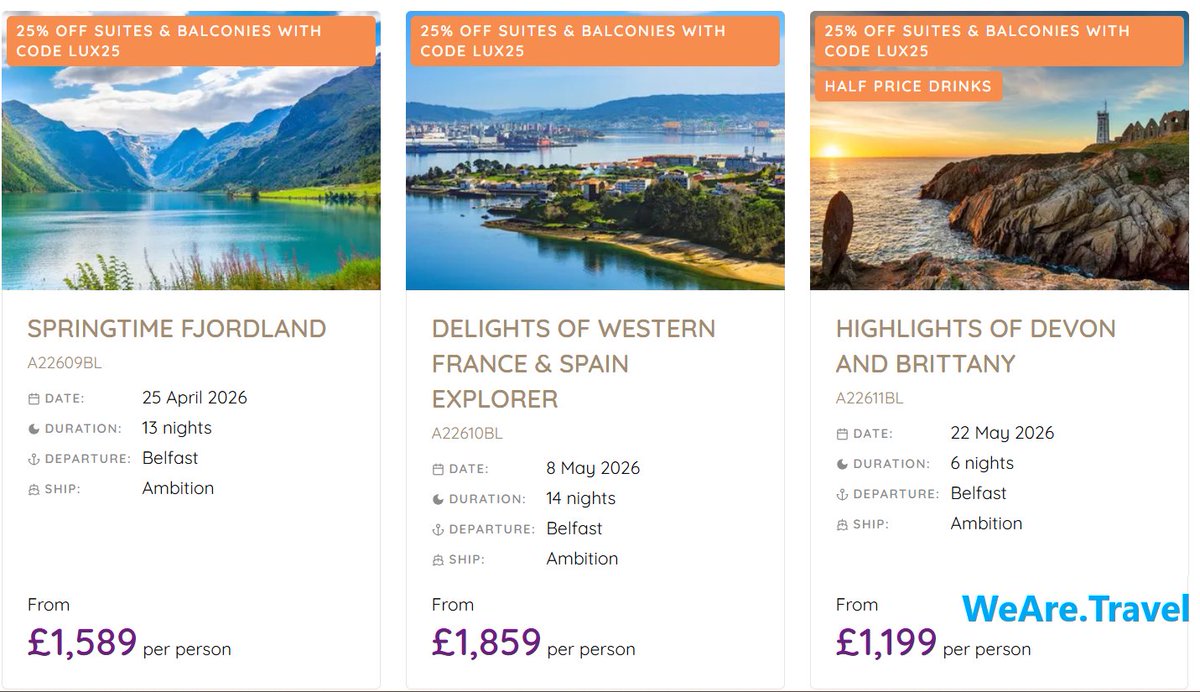This screenshot has height=692, width=1200.
Task: Open the Delights of Western France & Spain Explorer title
Action: [574, 364]
